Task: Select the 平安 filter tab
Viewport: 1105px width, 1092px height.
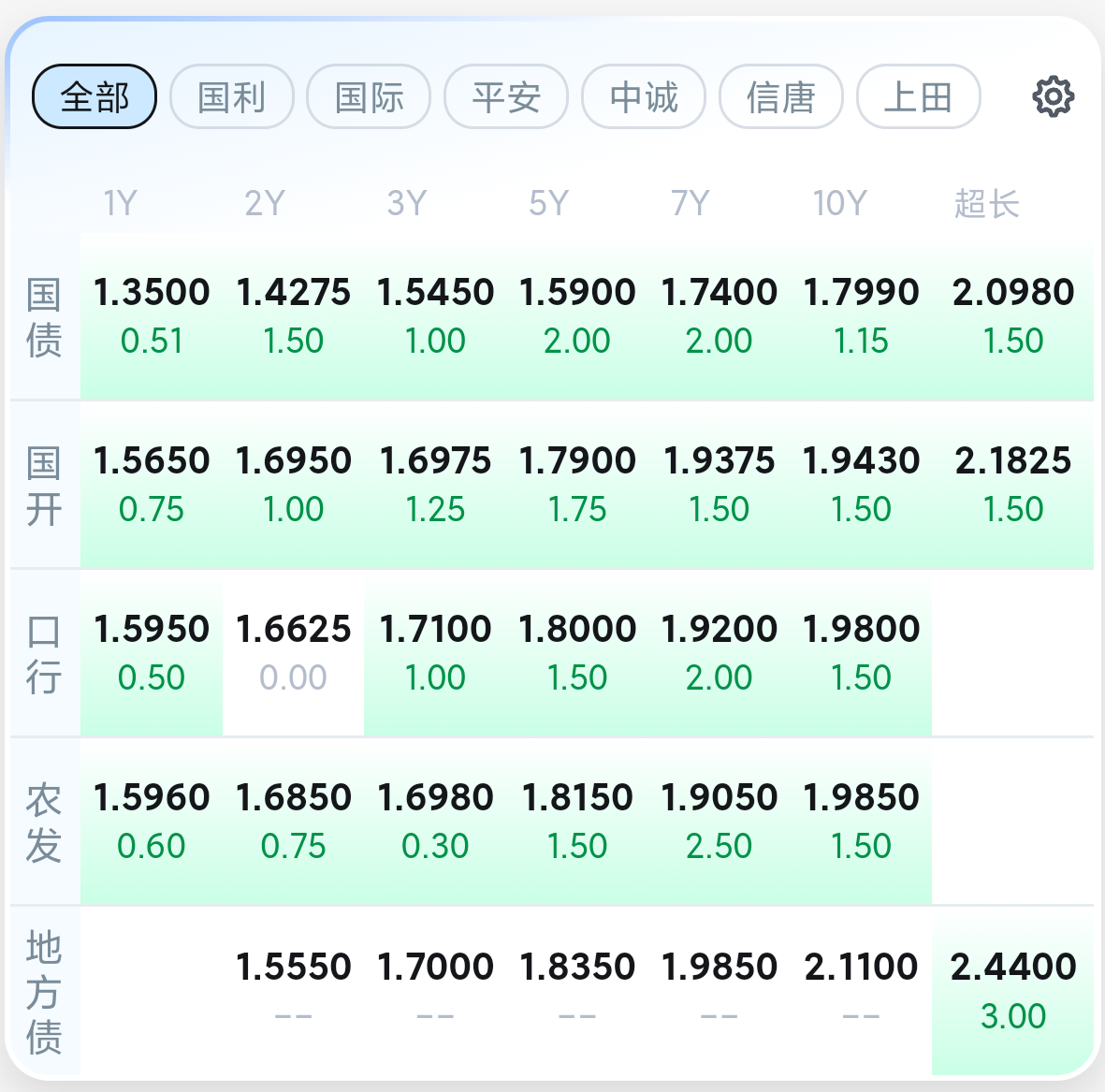Action: point(506,96)
